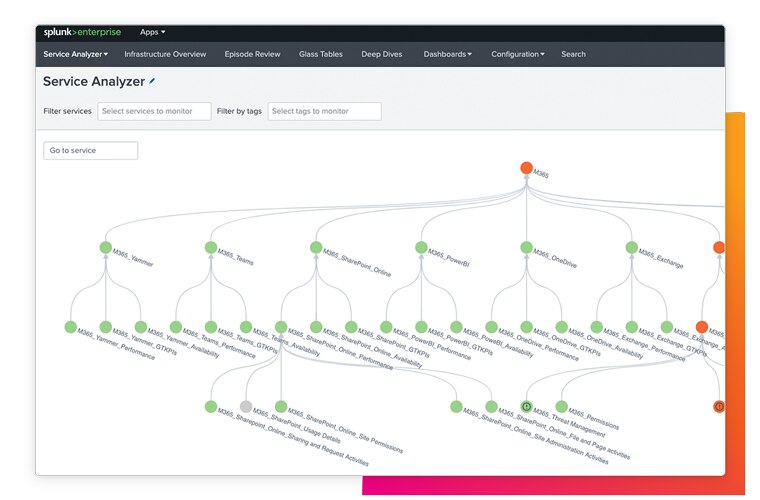Select the M365_Teams service node
The image size is (760, 500).
click(x=211, y=247)
